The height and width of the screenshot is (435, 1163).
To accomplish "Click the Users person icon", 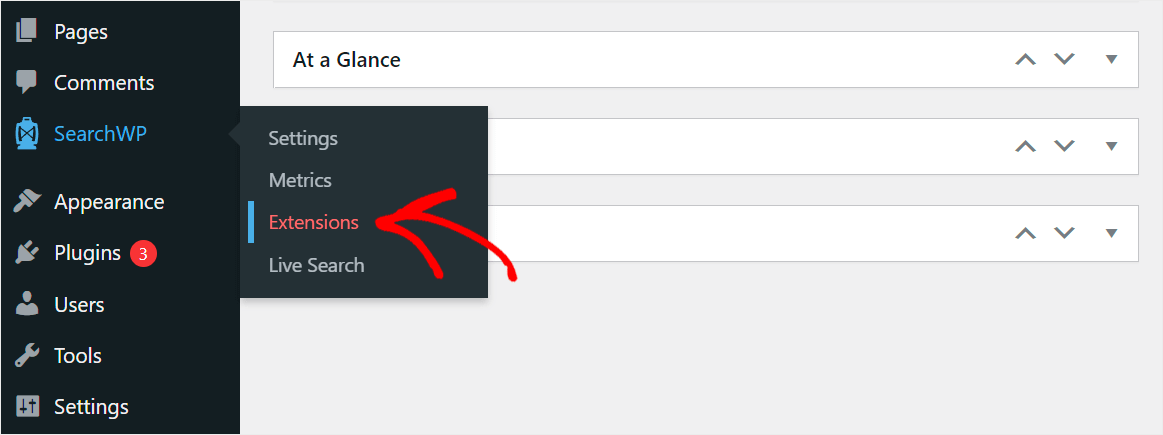I will click(27, 304).
